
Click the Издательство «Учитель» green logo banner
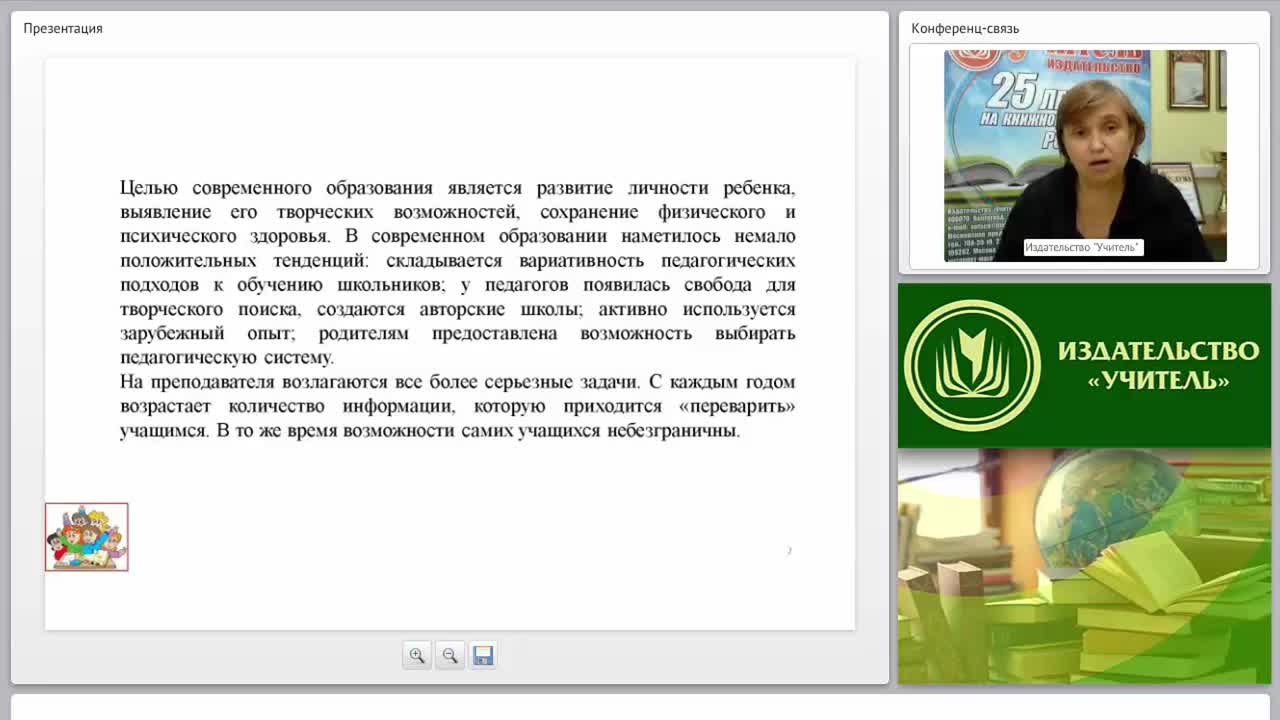click(1084, 366)
